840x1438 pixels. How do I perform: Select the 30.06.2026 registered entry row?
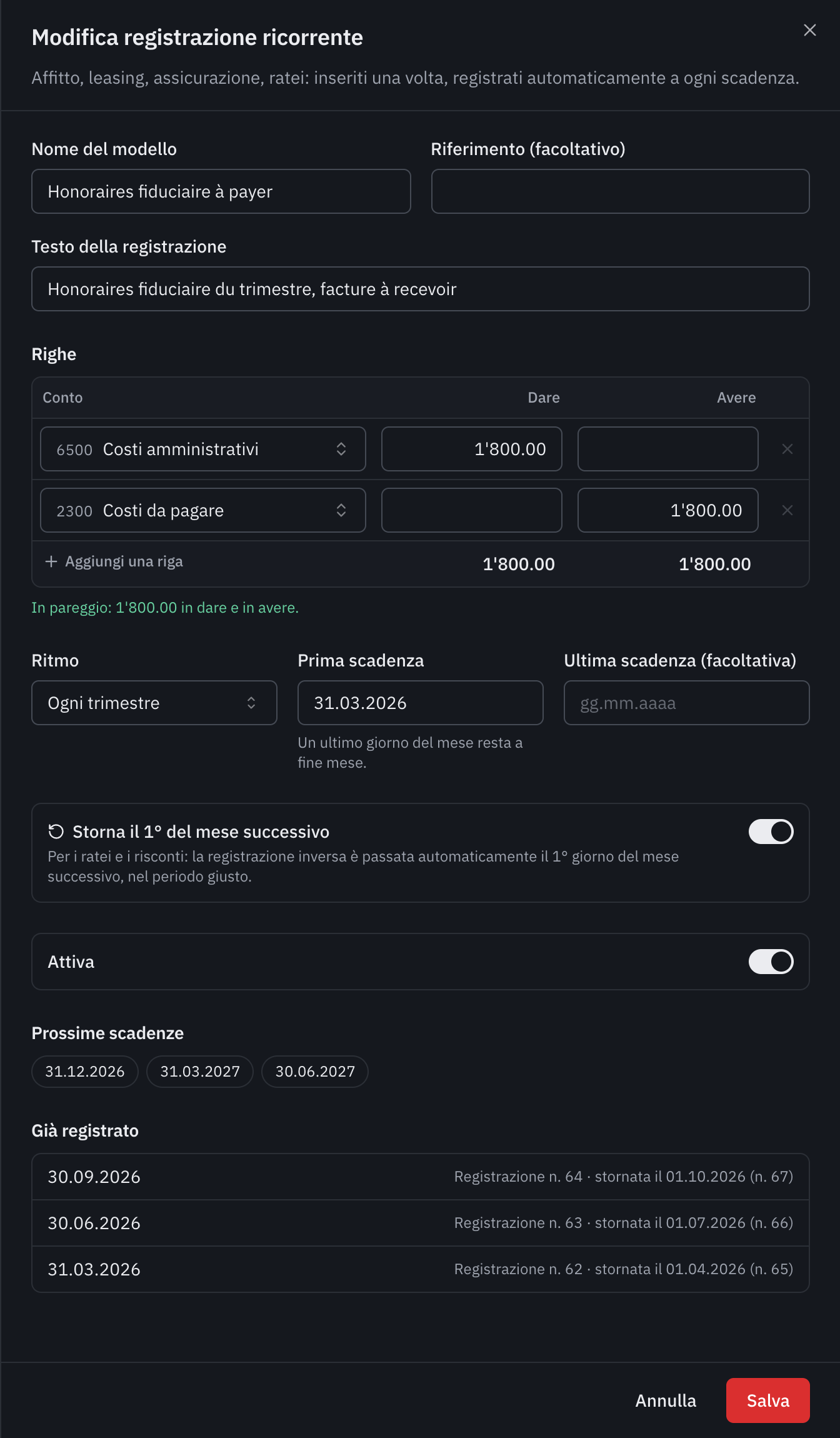point(421,1223)
